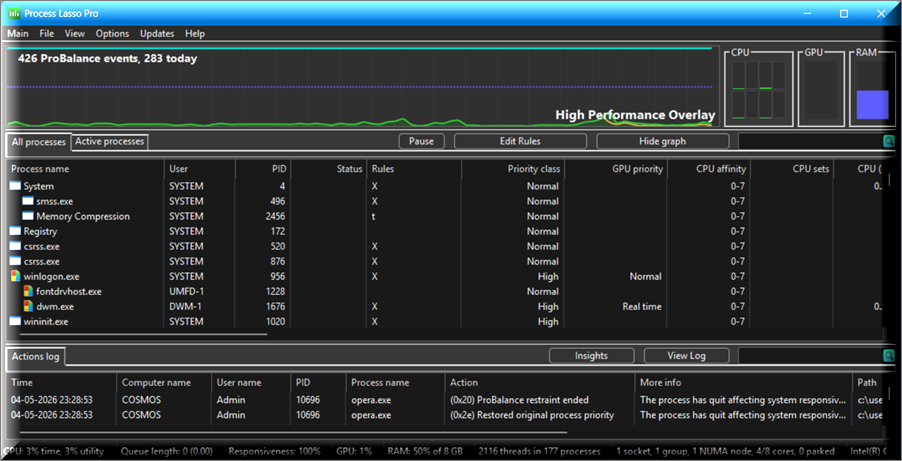The image size is (902, 461).
Task: Open the Main menu
Action: click(18, 33)
